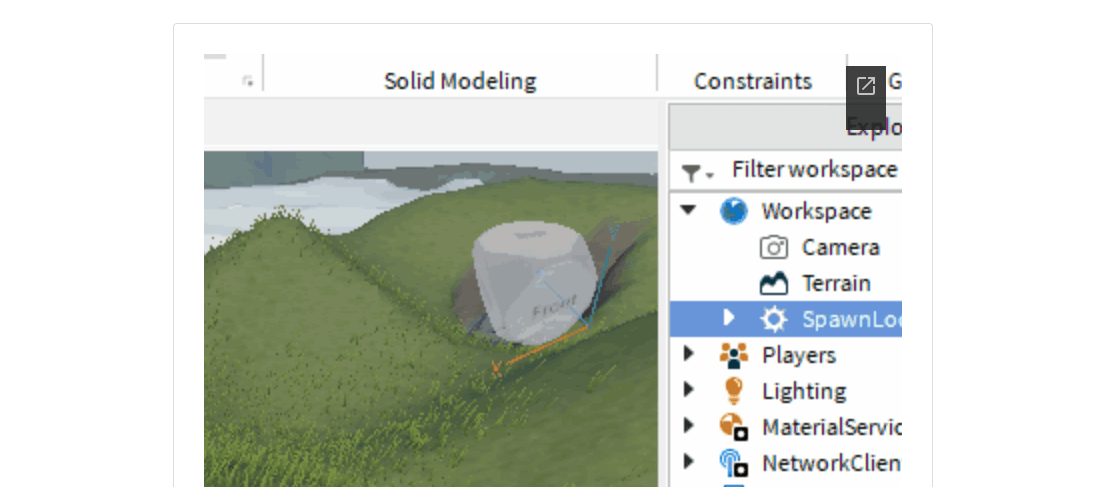Image resolution: width=1100 pixels, height=487 pixels.
Task: Click the MaterialService icon
Action: click(733, 427)
